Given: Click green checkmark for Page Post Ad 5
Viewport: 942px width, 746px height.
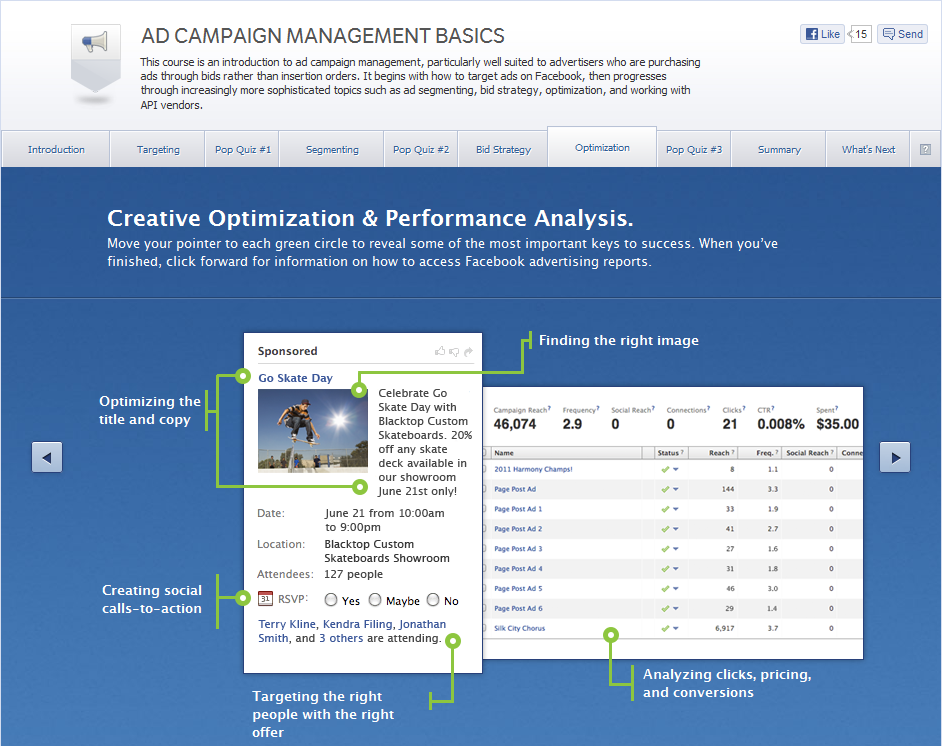Looking at the screenshot, I should coord(665,589).
